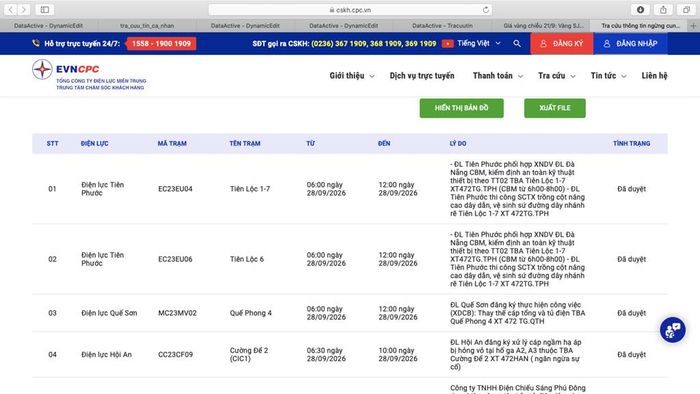The image size is (700, 394).
Task: Click the 1558 - 1900 1909 hotline badge
Action: (x=161, y=43)
